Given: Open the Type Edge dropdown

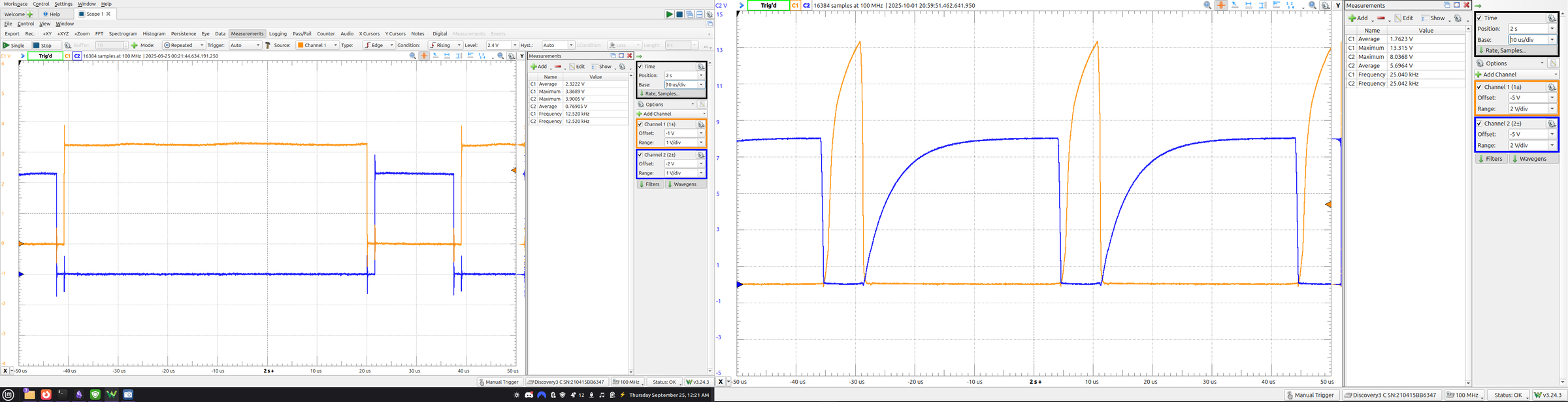Looking at the screenshot, I should tap(379, 45).
